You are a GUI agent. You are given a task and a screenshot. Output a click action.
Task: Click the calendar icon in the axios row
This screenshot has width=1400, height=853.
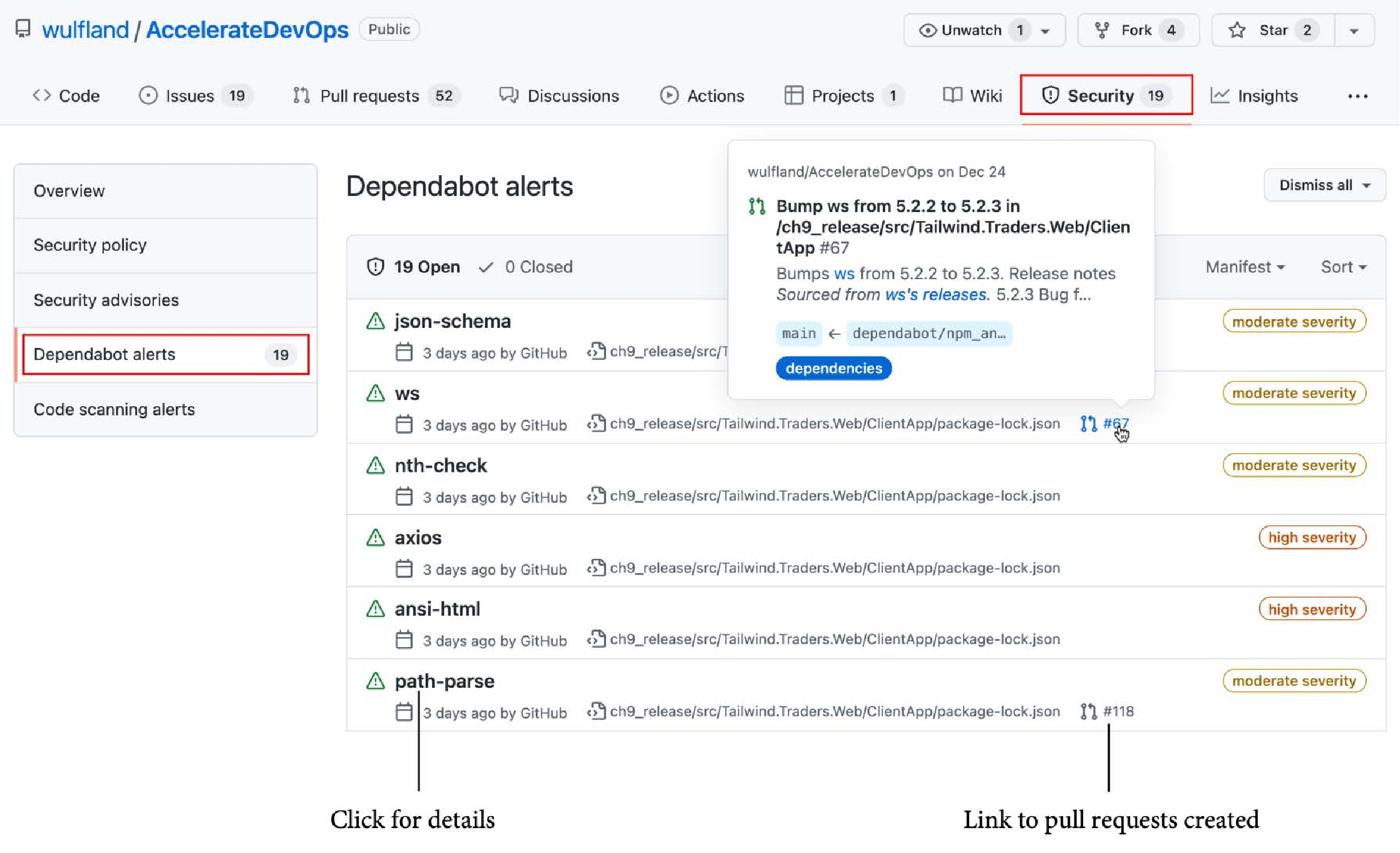404,569
